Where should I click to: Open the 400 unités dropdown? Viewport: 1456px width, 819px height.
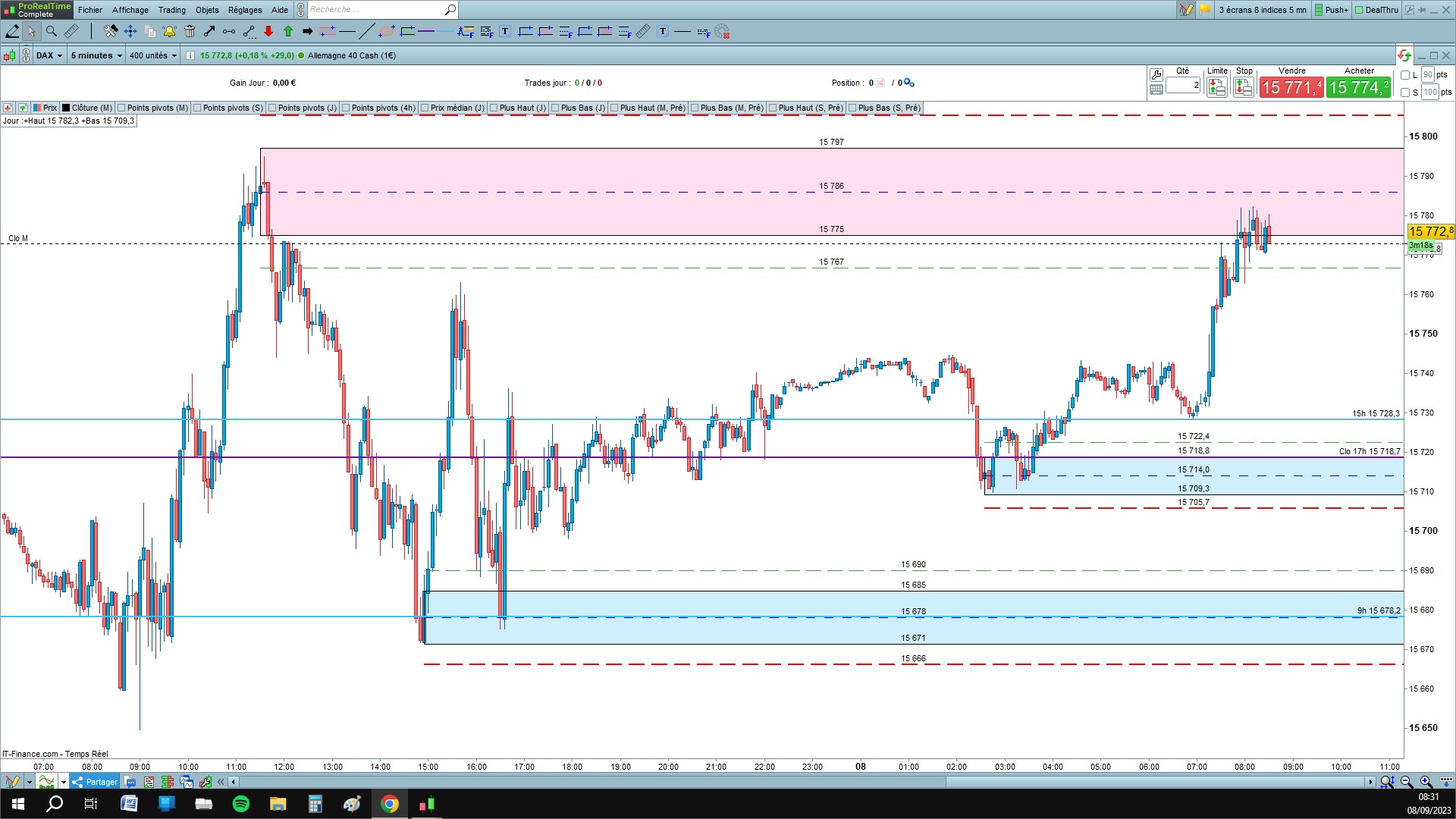click(x=152, y=55)
